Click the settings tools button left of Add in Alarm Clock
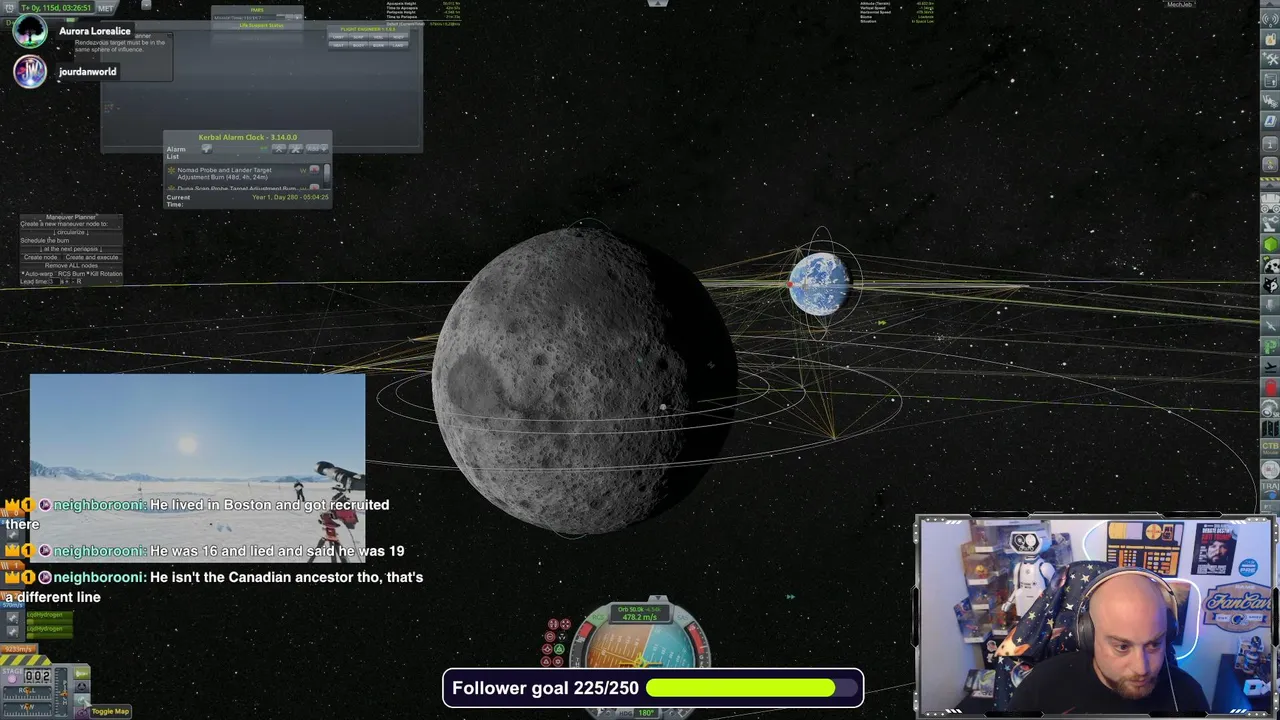The image size is (1280, 720). pos(296,149)
